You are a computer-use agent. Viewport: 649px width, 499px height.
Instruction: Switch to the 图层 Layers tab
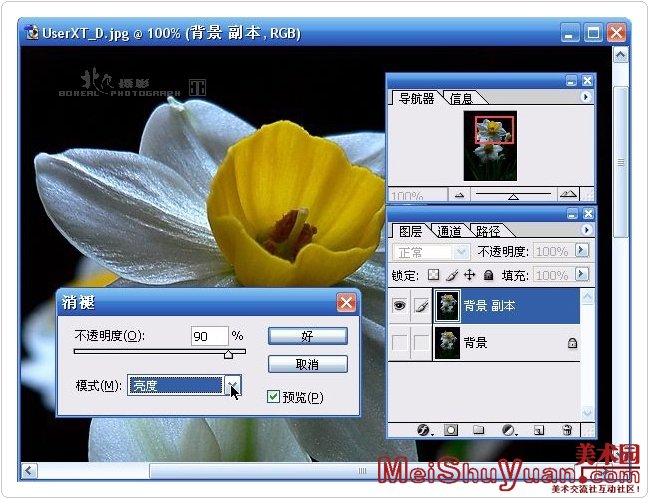[411, 231]
